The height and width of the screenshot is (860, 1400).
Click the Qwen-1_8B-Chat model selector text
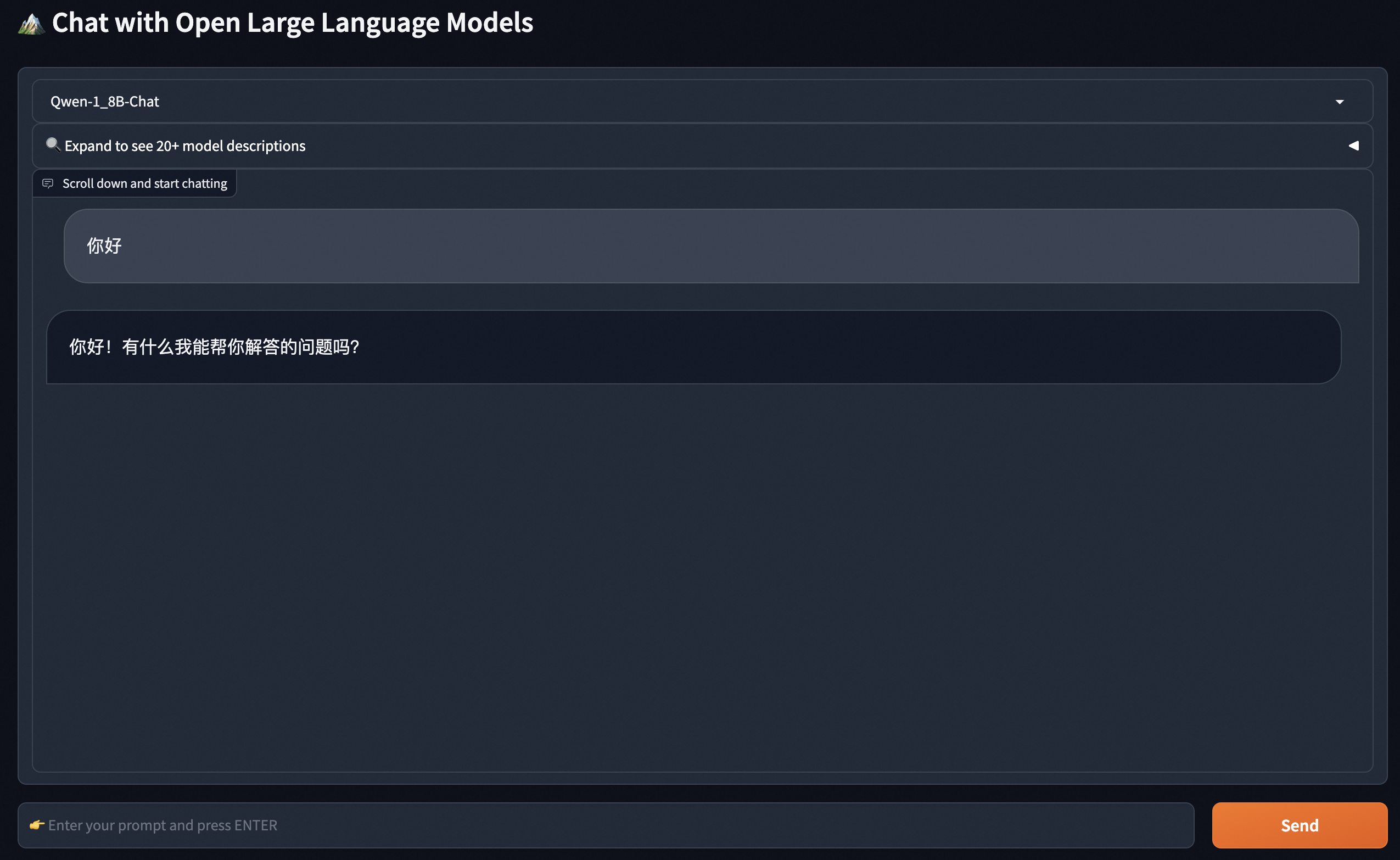pos(105,102)
